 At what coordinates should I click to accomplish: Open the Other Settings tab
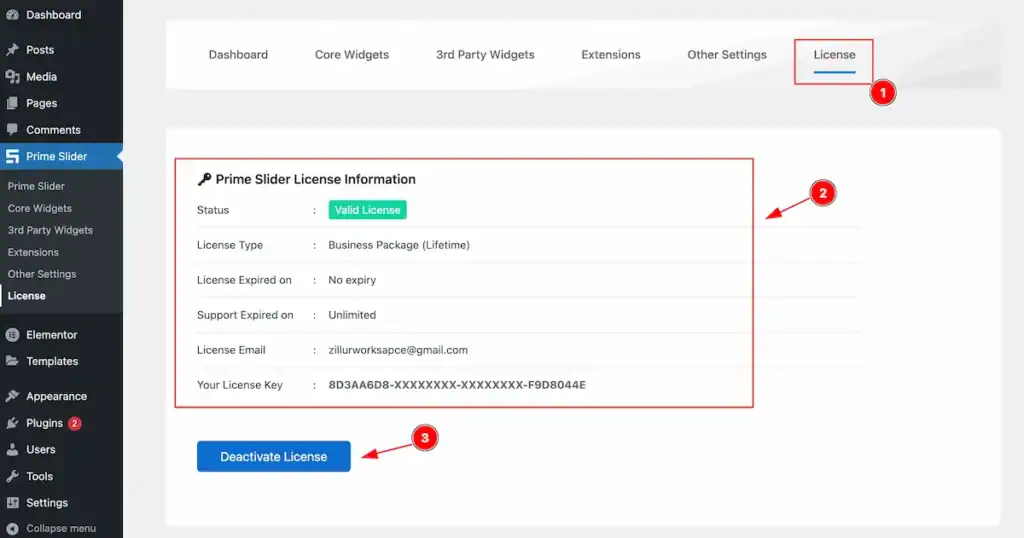tap(727, 55)
